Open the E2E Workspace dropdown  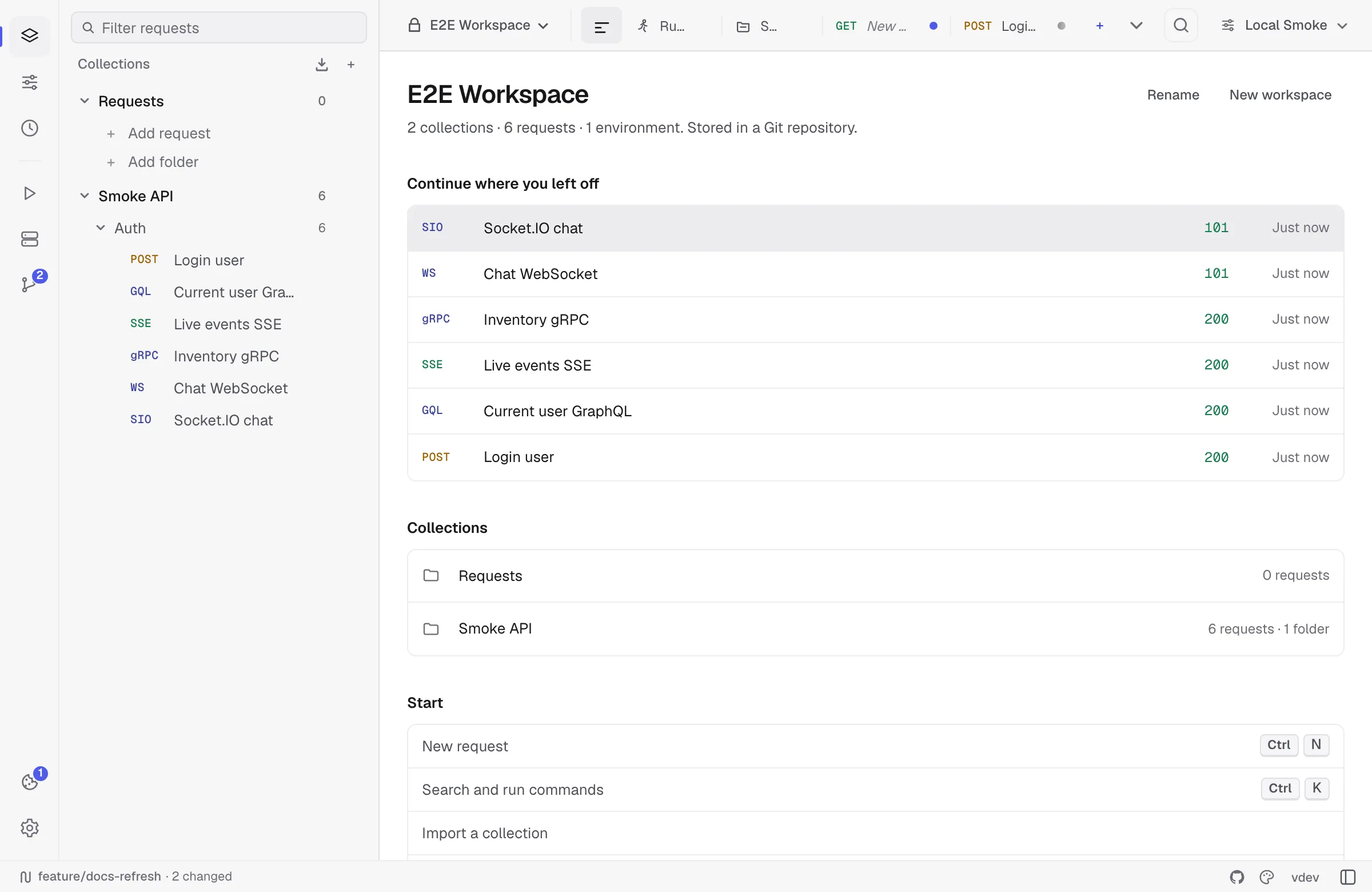tap(478, 25)
